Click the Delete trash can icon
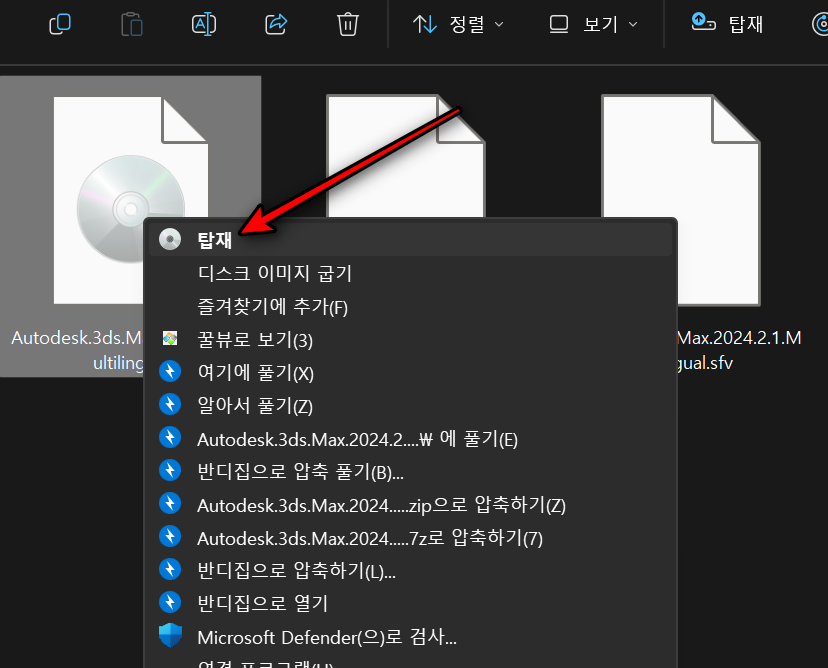 tap(347, 24)
